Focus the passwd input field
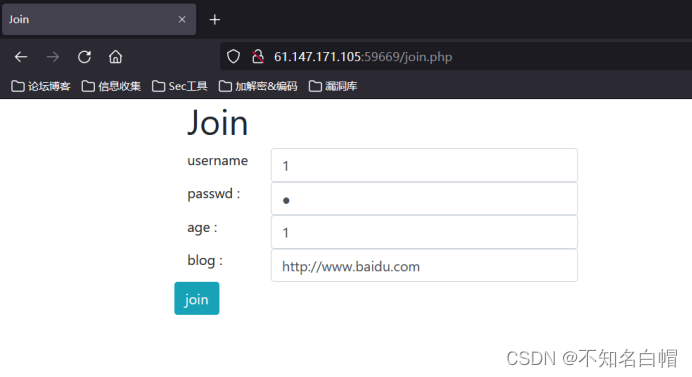Image resolution: width=692 pixels, height=377 pixels. pos(424,199)
